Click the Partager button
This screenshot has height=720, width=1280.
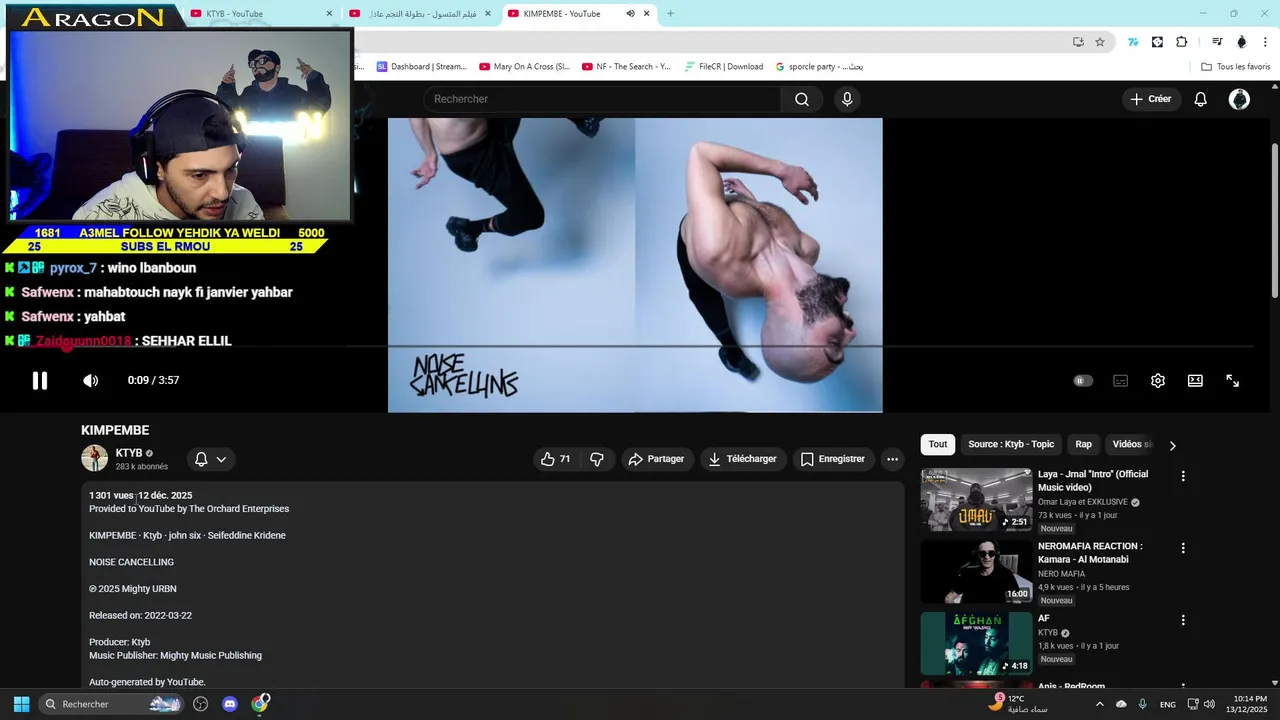(x=656, y=459)
